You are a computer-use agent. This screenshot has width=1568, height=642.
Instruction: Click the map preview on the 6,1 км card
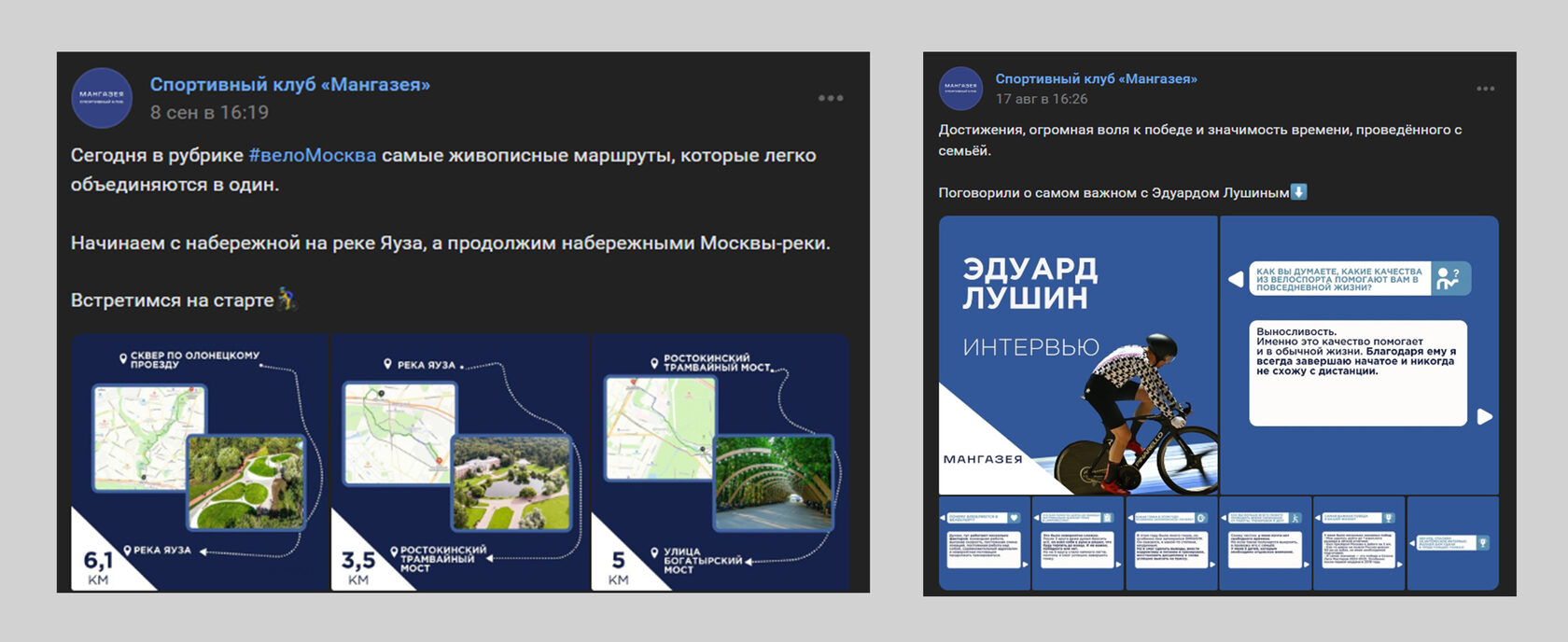pos(148,437)
